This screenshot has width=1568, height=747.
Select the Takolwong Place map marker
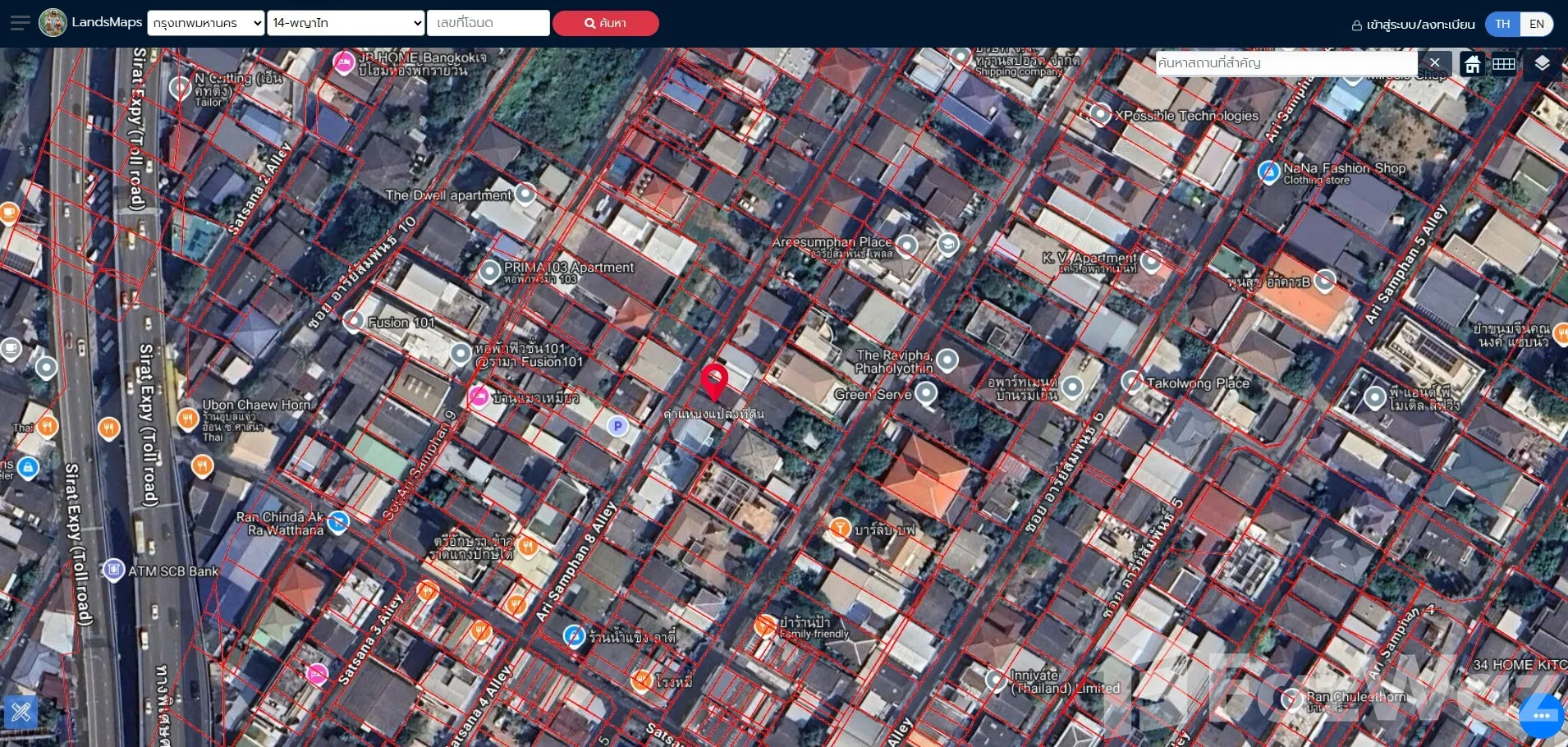click(x=1133, y=382)
